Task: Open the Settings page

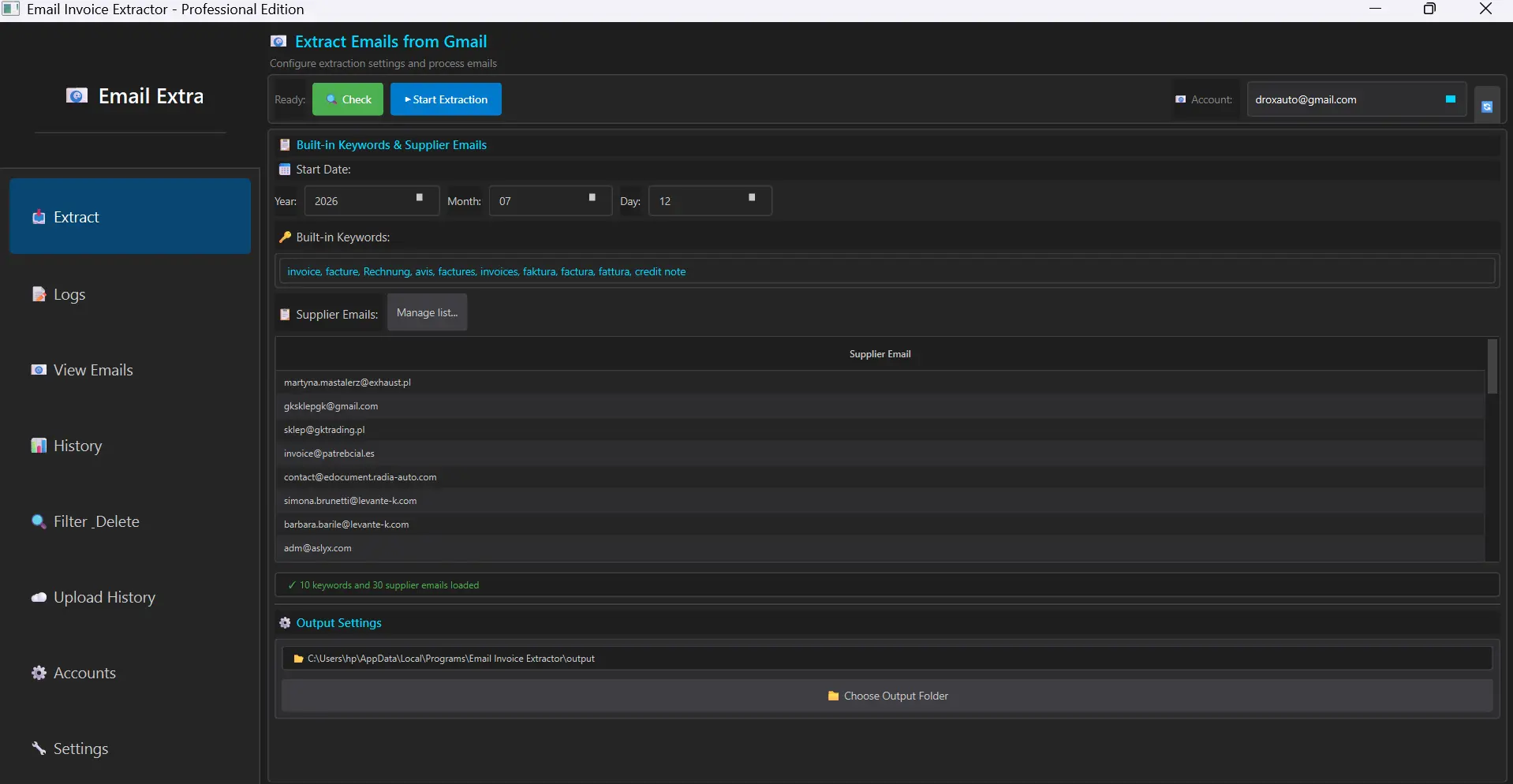Action: pos(130,749)
